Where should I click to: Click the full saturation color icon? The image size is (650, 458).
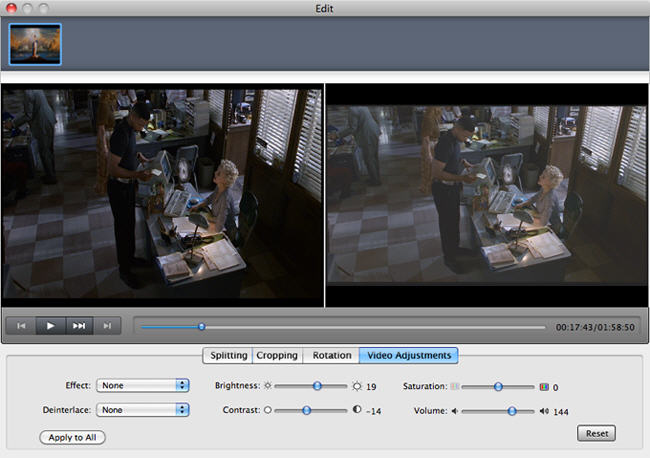coord(544,387)
